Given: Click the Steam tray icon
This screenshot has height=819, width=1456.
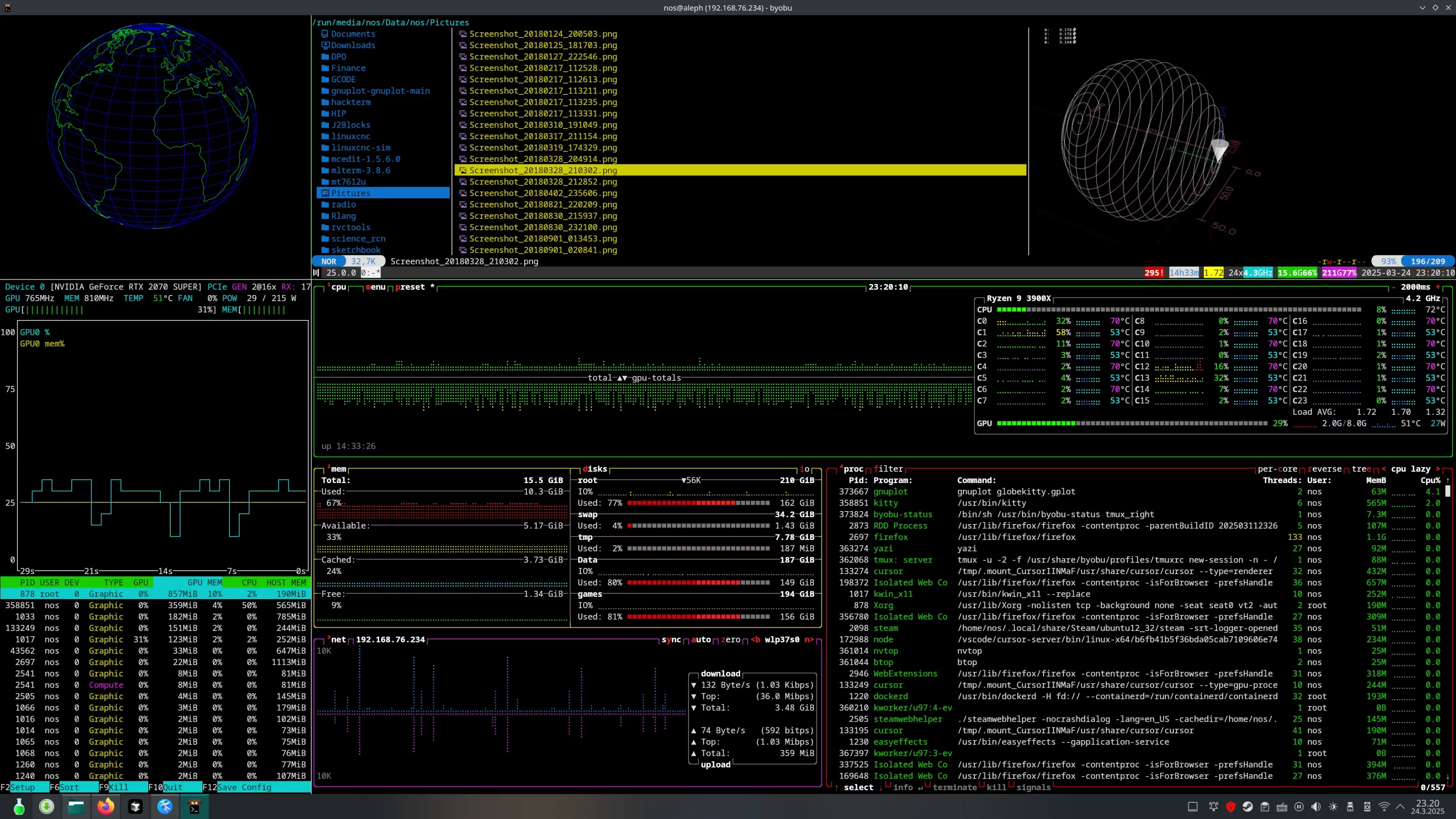Looking at the screenshot, I should coord(1248,806).
